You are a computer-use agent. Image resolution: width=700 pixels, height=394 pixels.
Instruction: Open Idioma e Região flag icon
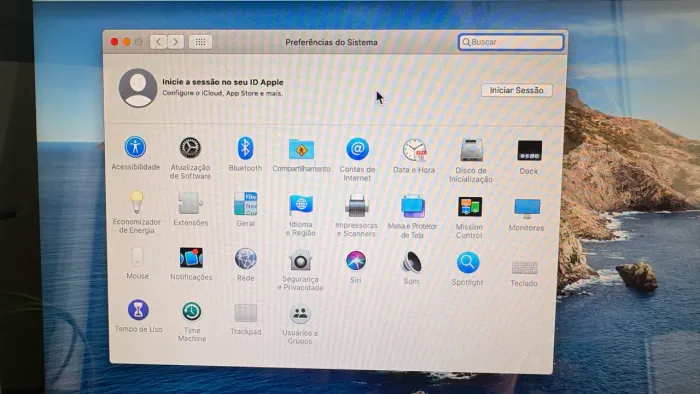point(301,205)
